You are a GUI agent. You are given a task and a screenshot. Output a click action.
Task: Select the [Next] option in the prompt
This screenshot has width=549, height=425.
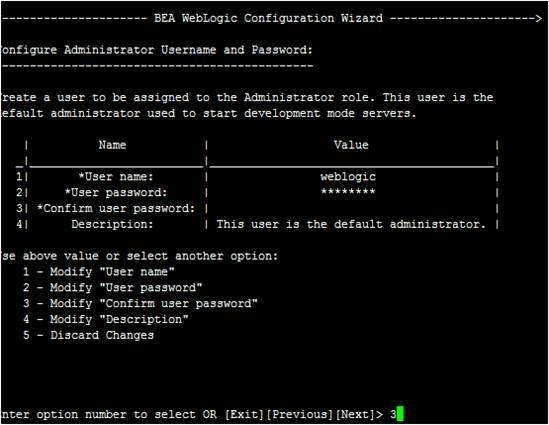(356, 414)
